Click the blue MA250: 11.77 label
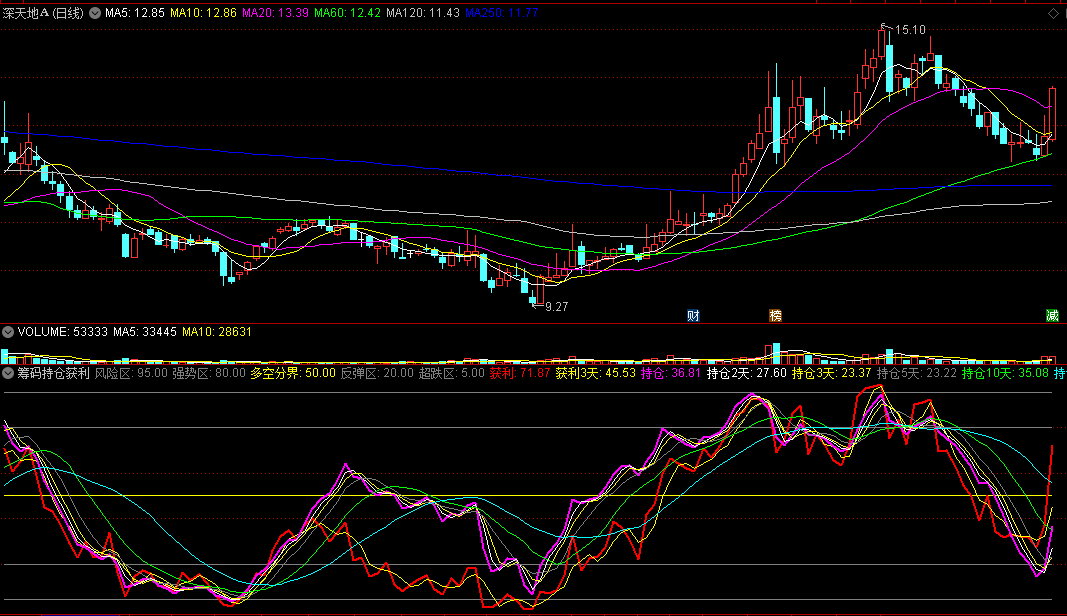This screenshot has height=616, width=1067. coord(502,13)
